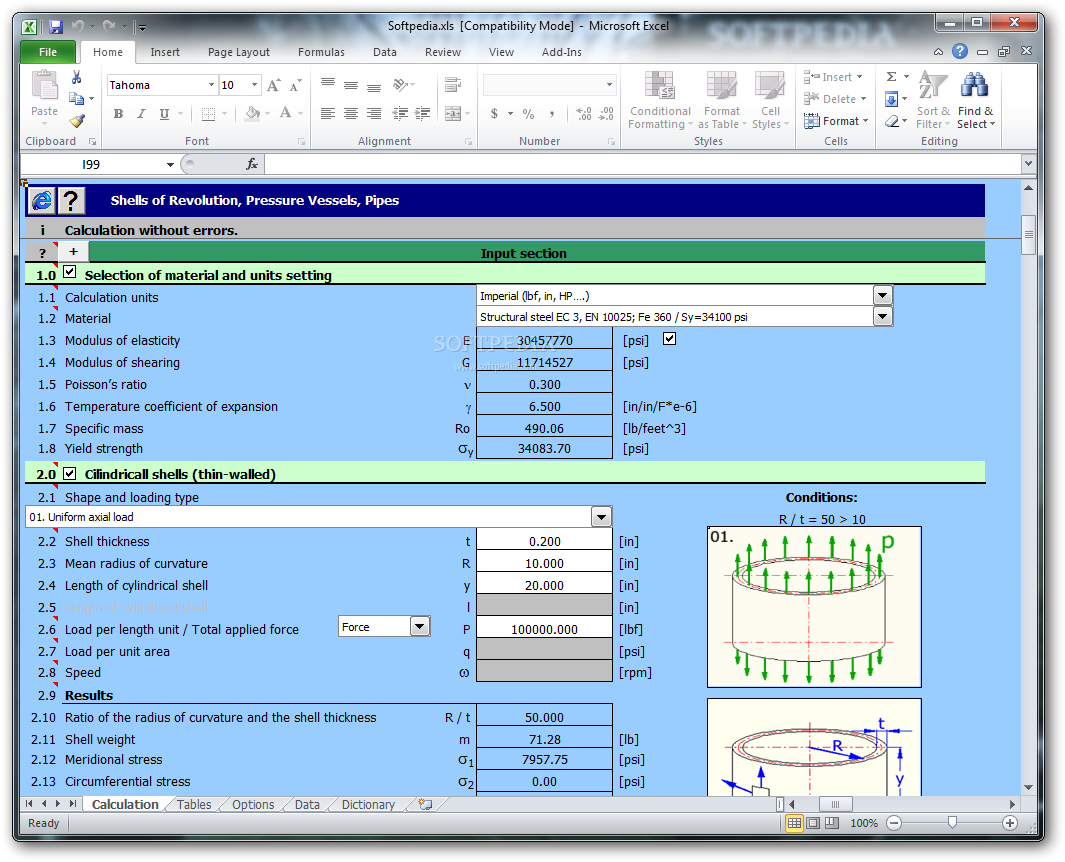Toggle Underline formatting
The width and height of the screenshot is (1065, 862).
tap(164, 113)
